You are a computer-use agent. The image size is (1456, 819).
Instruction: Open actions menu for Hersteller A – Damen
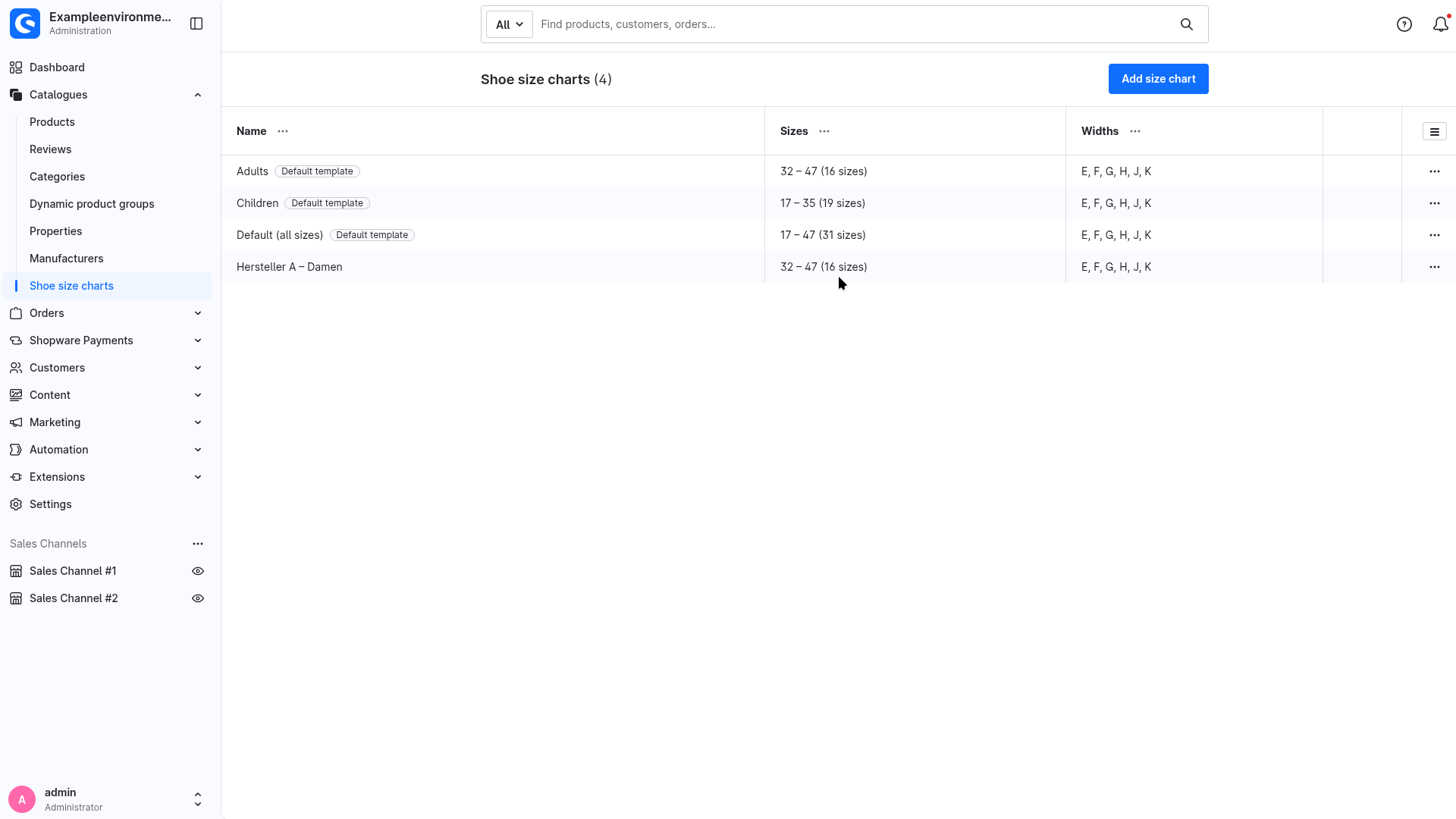point(1435,267)
